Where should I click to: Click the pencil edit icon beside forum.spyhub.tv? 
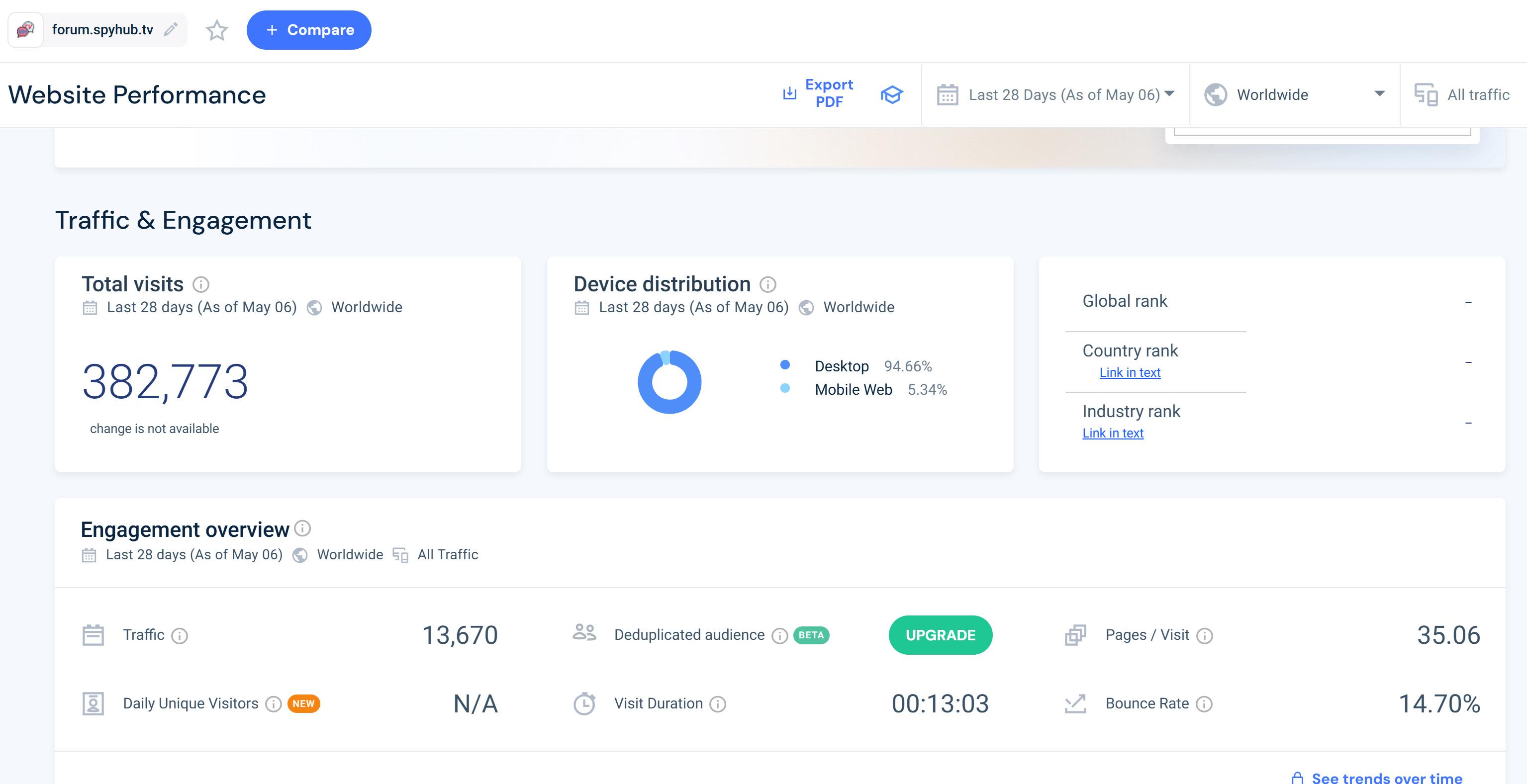tap(171, 30)
